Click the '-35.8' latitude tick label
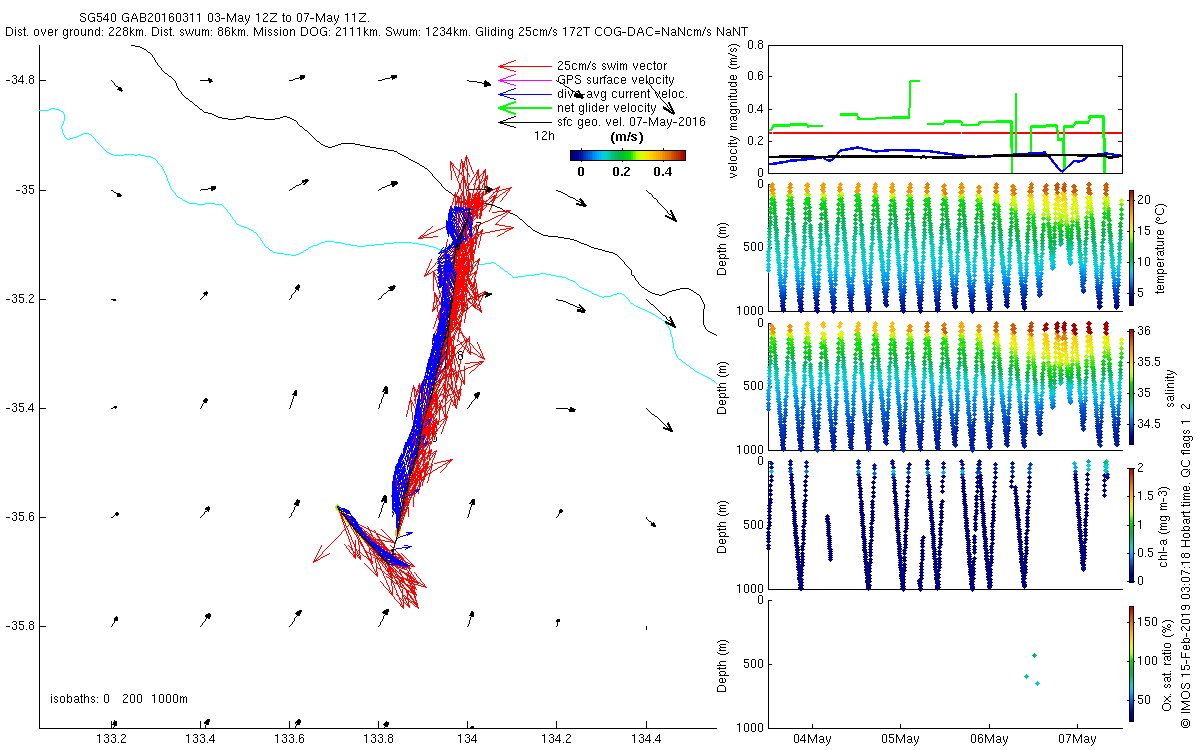Image resolution: width=1200 pixels, height=750 pixels. tap(20, 626)
